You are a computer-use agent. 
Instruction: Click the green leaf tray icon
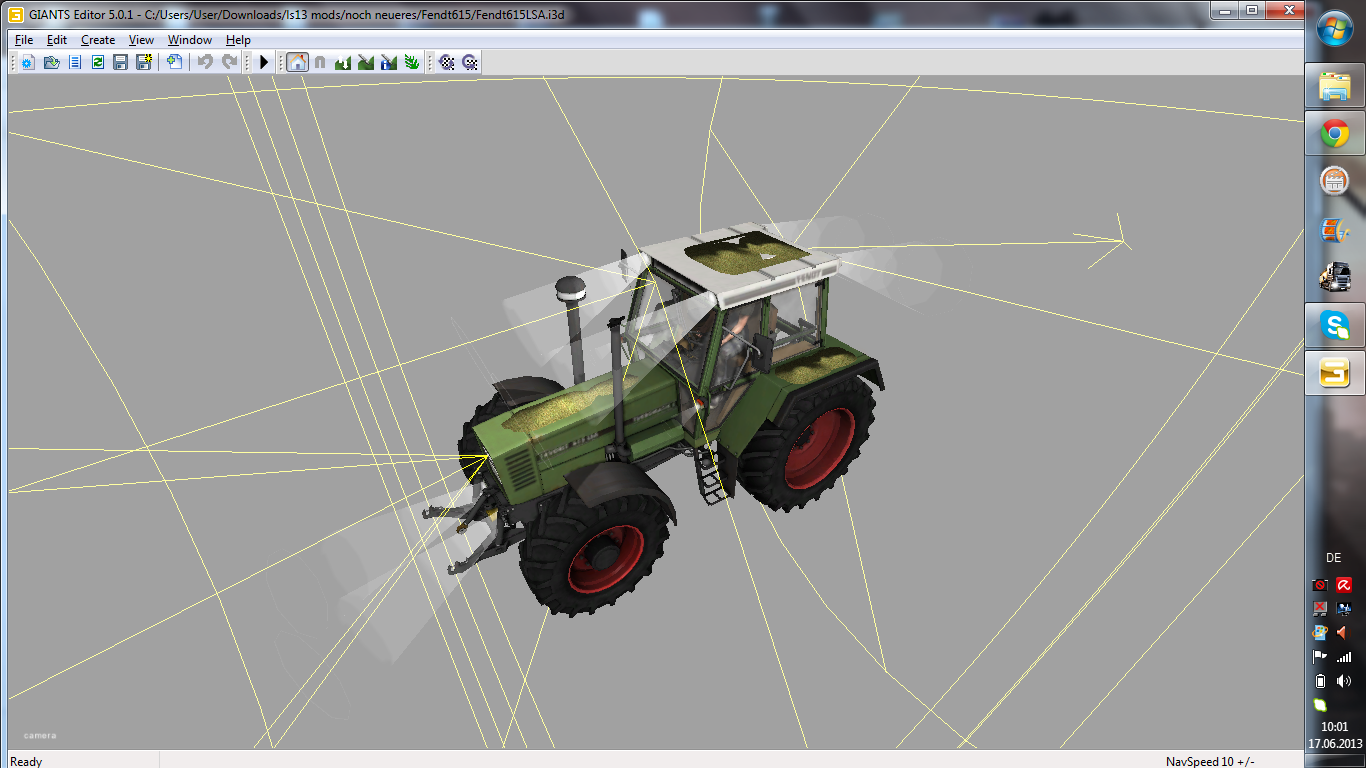[1320, 705]
